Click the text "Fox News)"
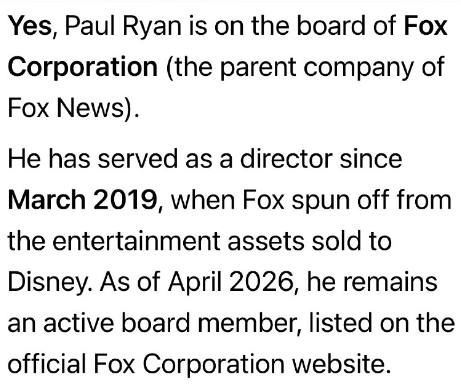This screenshot has height=391, width=461. pos(70,108)
